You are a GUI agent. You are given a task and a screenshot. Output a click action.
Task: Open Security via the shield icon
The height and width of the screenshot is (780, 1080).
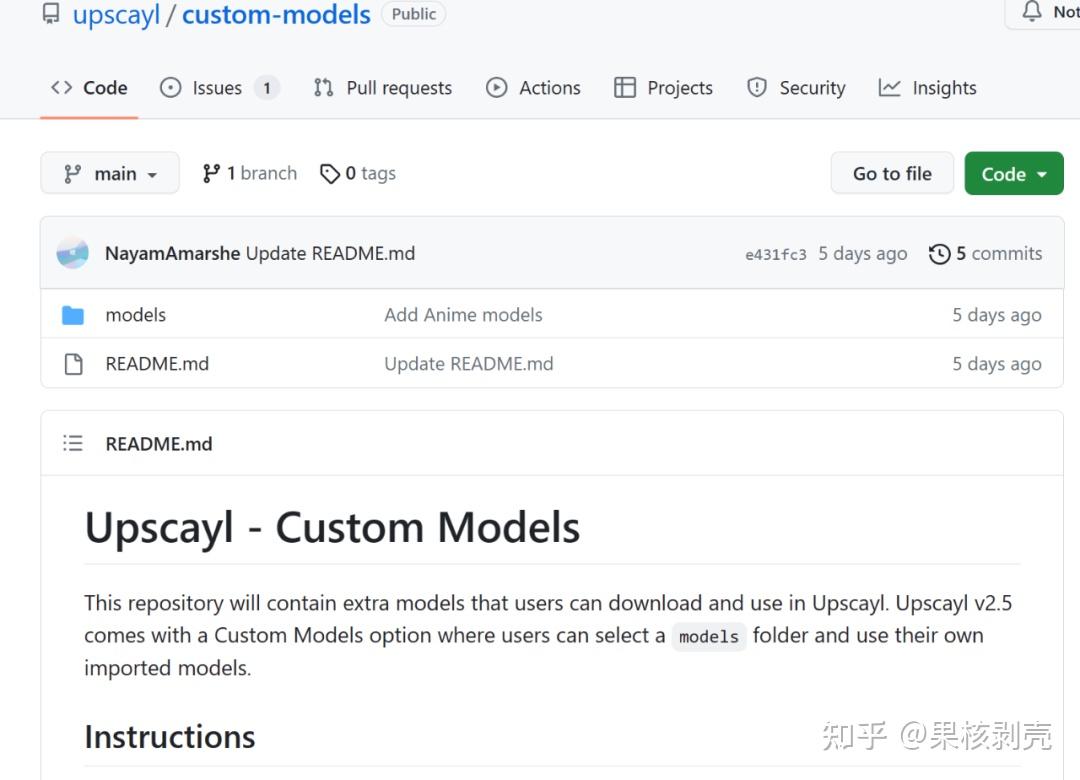pos(757,88)
